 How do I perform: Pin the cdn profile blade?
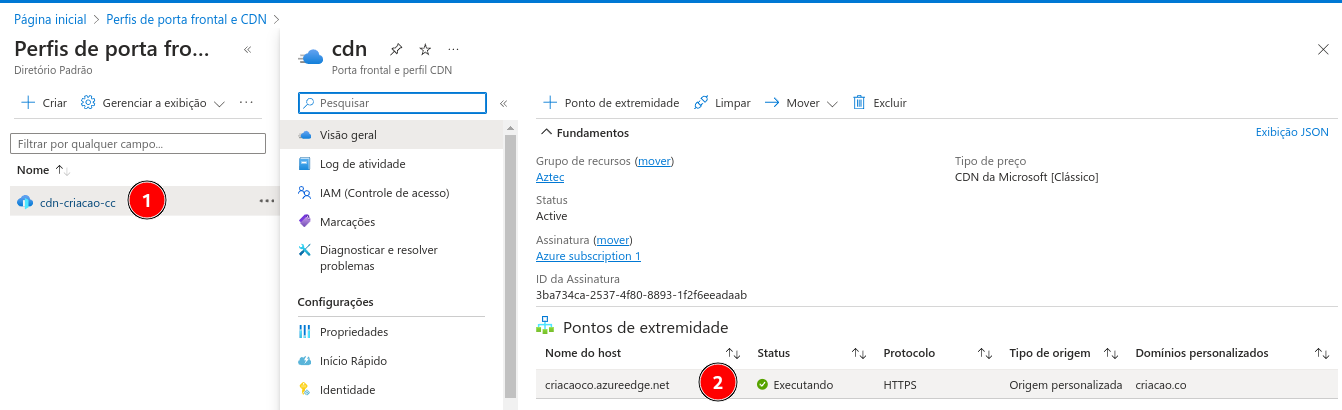pyautogui.click(x=396, y=49)
